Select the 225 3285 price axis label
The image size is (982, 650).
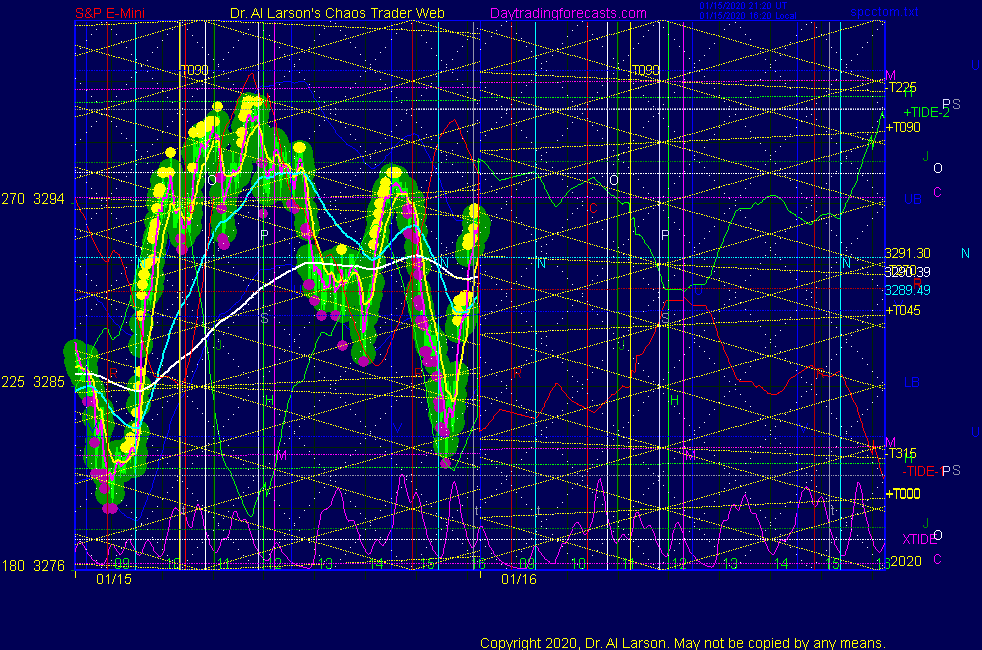click(33, 382)
